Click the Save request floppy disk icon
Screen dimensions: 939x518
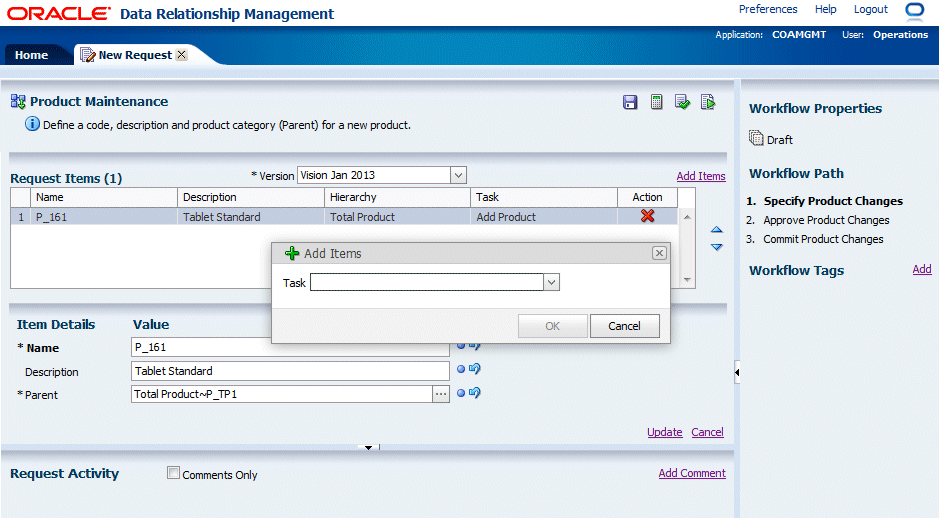pyautogui.click(x=630, y=102)
